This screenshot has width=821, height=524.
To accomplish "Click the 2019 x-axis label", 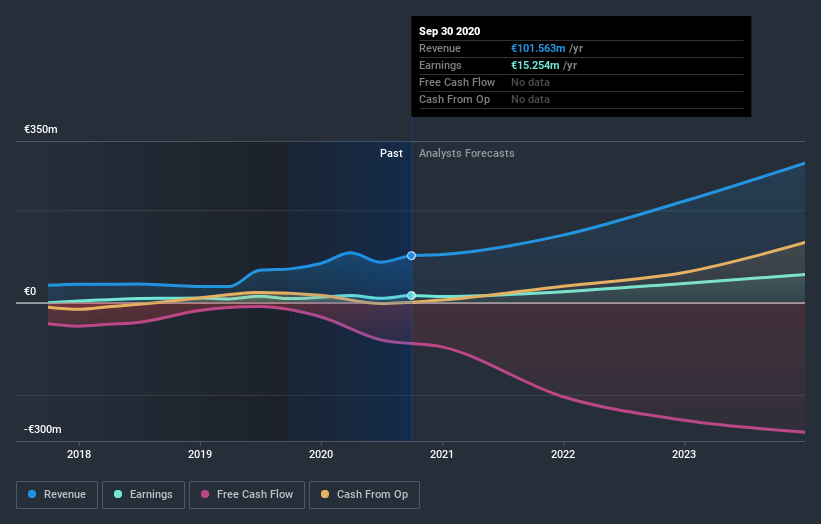I will point(200,454).
